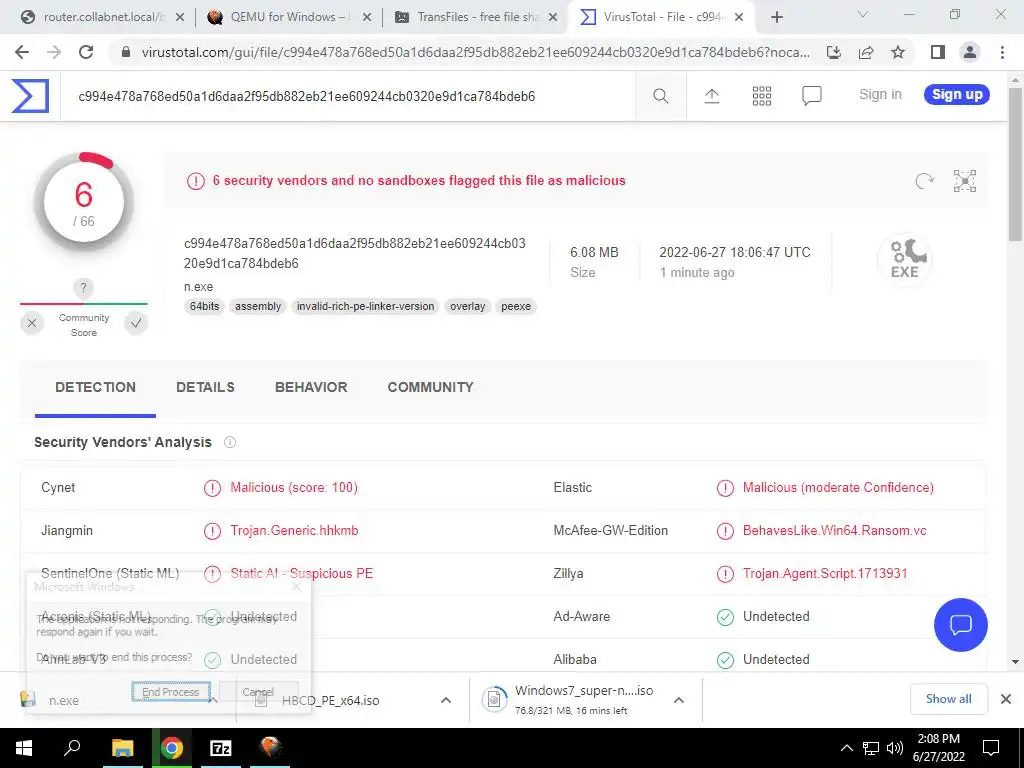Viewport: 1024px width, 768px height.
Task: Click the upload file icon in VirusTotal header
Action: (x=712, y=96)
